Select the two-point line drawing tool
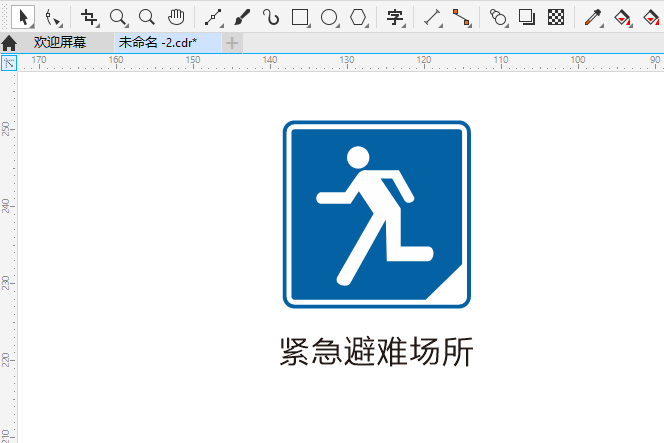The width and height of the screenshot is (664, 443). pyautogui.click(x=213, y=17)
